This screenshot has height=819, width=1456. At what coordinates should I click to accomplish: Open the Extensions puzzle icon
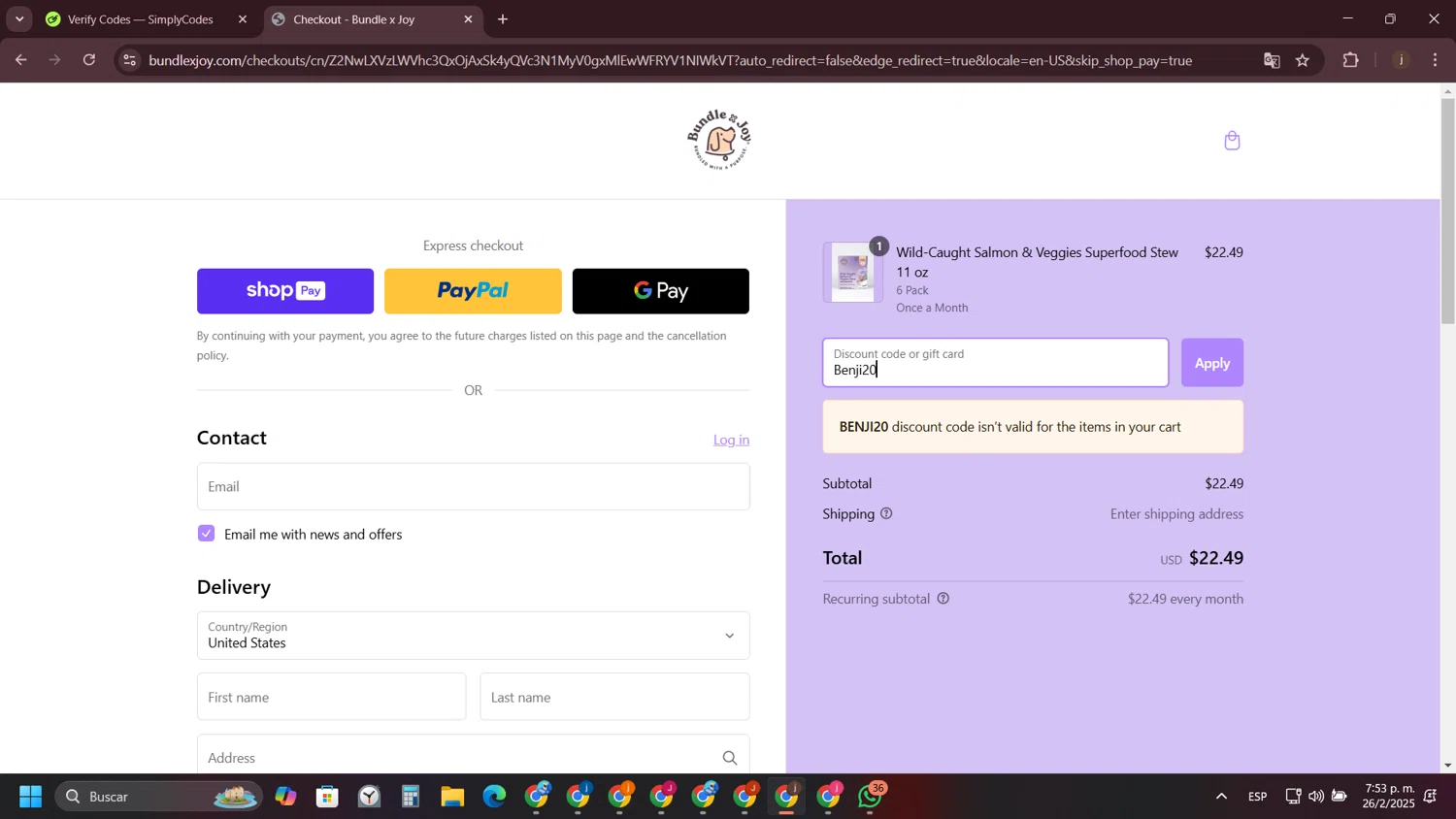pyautogui.click(x=1350, y=60)
